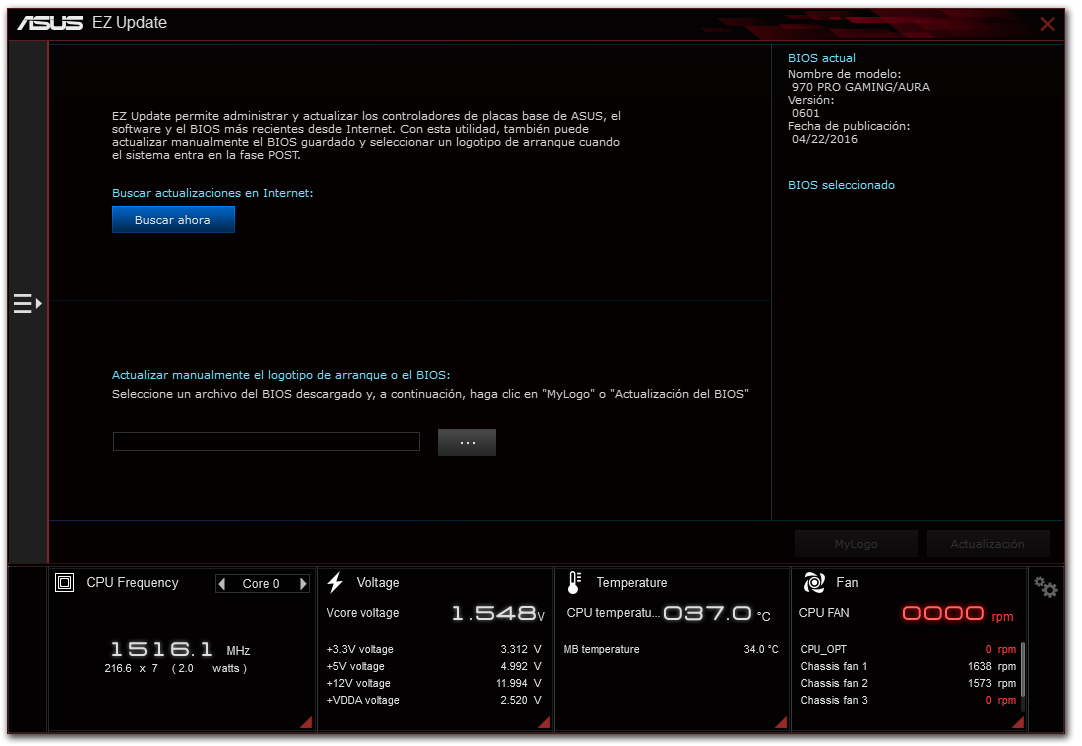Click model name '970 PRO GAMING/AURA'

860,88
